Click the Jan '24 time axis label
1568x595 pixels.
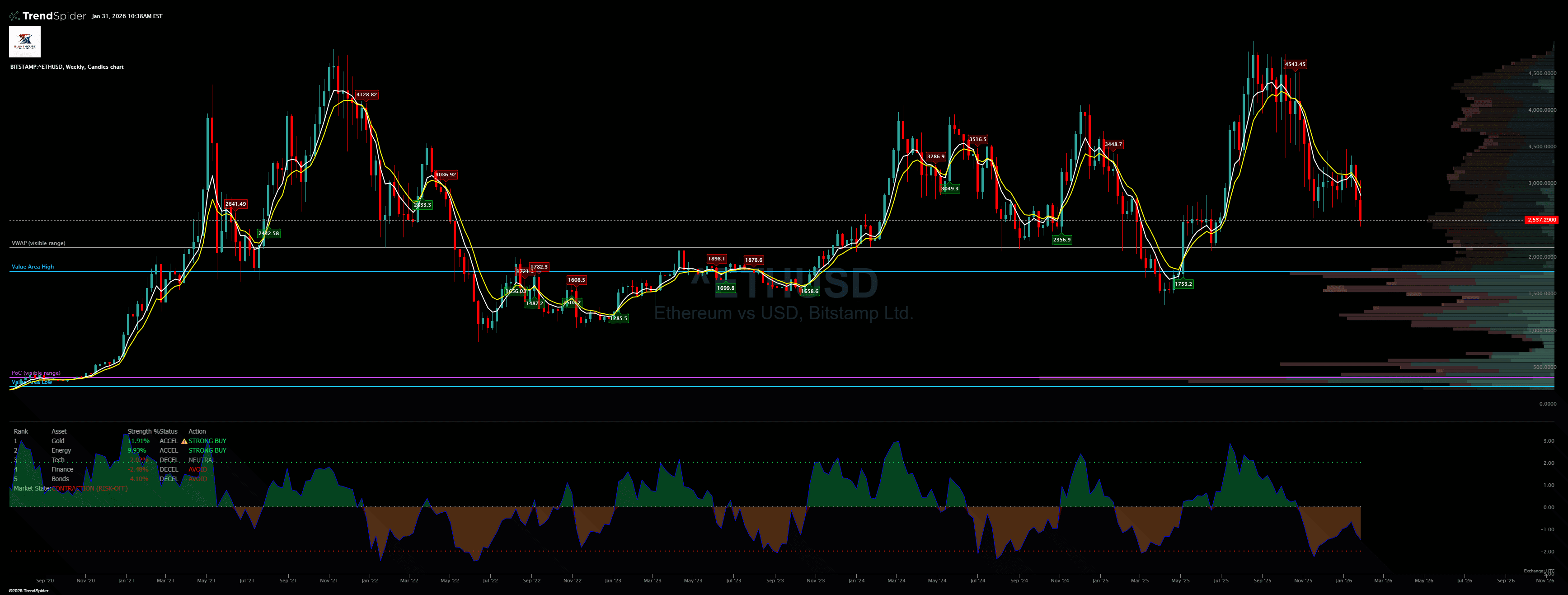coord(856,581)
